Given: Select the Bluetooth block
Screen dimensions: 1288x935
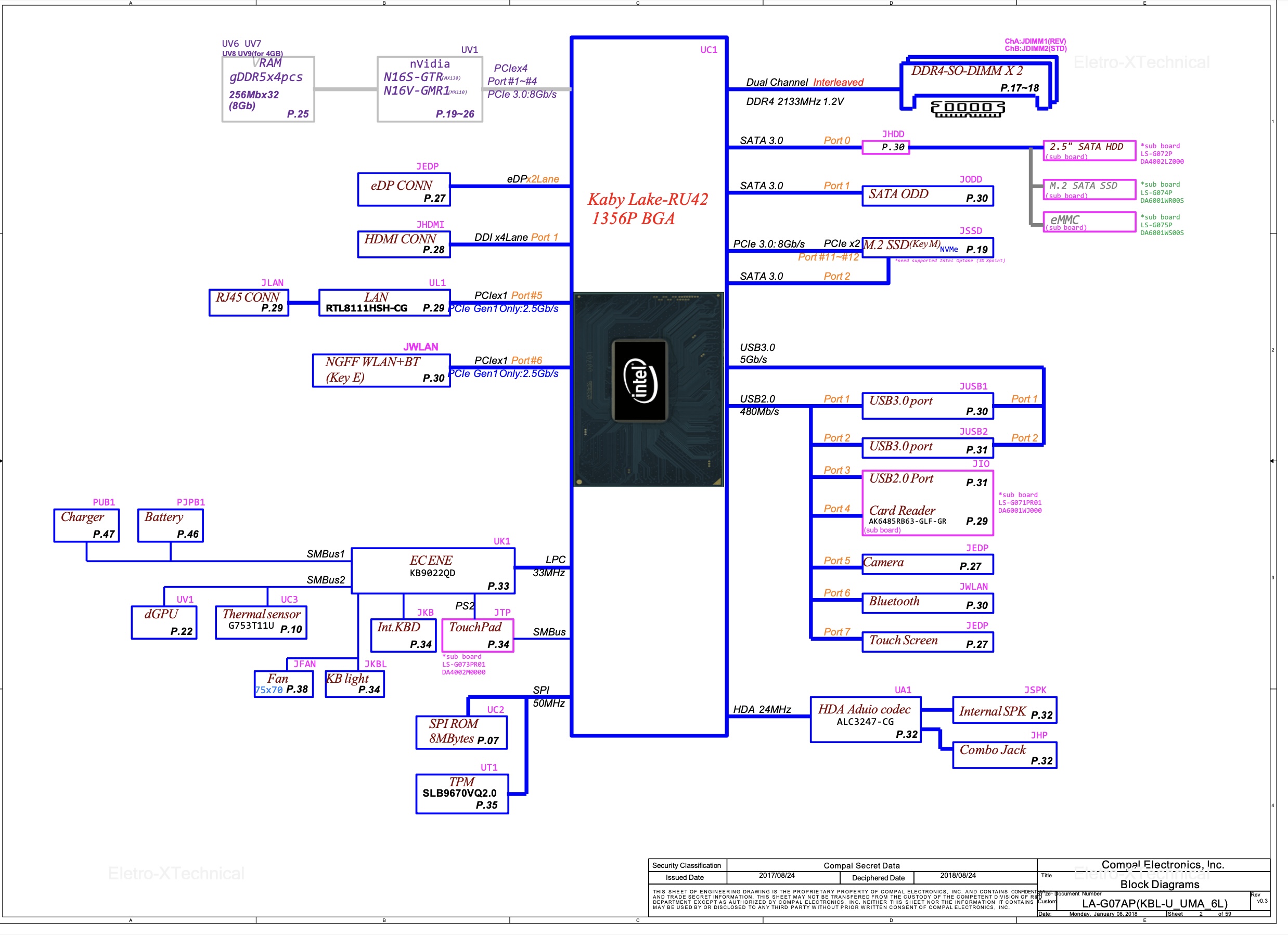Looking at the screenshot, I should point(928,603).
